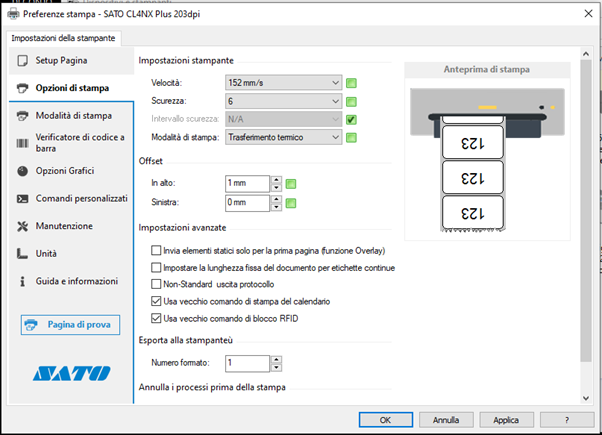Click the Pagina di prova button
Viewport: 602px width, 435px height.
(x=70, y=325)
